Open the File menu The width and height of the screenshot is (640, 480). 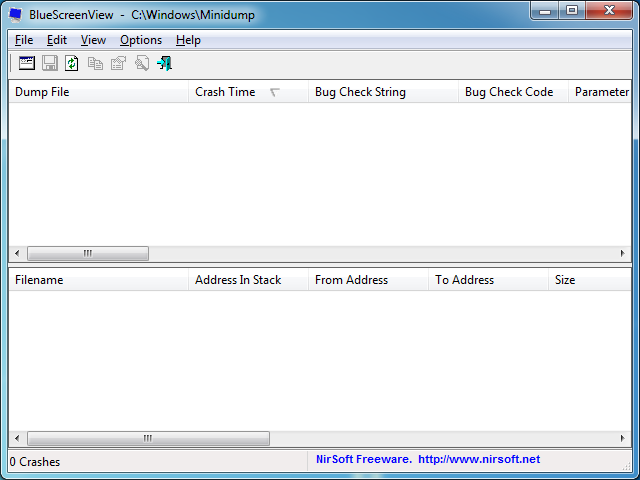24,40
